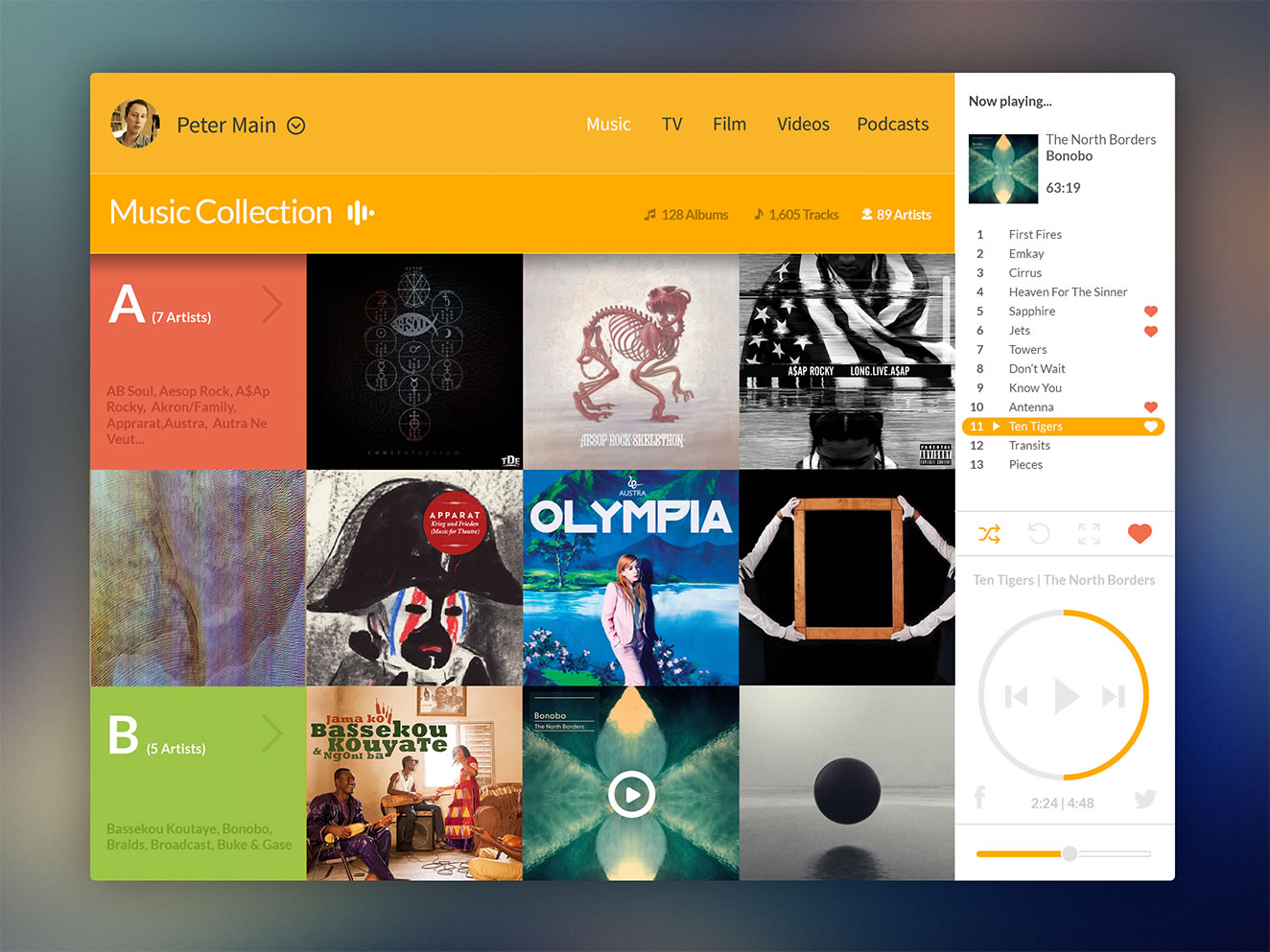This screenshot has height=952, width=1270.
Task: Open the A$AP Rocky Long.Live.A$AP album
Action: (847, 361)
